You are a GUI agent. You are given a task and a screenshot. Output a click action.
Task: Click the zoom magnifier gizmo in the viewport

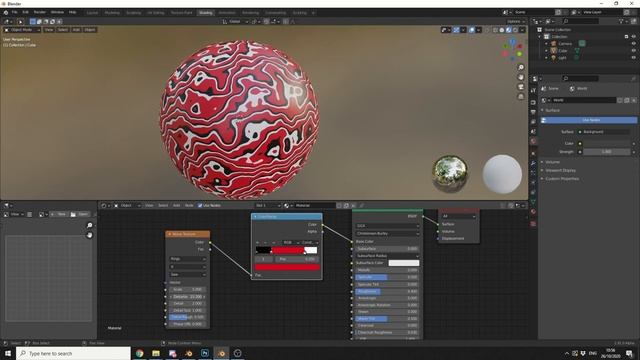pyautogui.click(x=521, y=67)
